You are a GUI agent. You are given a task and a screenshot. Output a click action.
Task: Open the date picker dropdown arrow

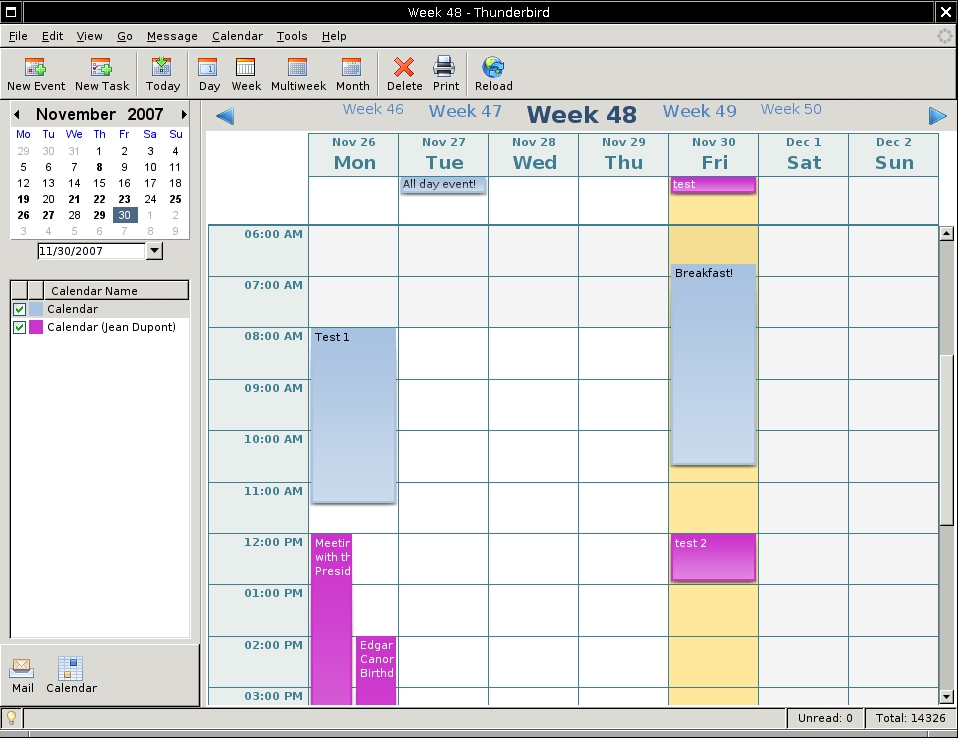154,251
